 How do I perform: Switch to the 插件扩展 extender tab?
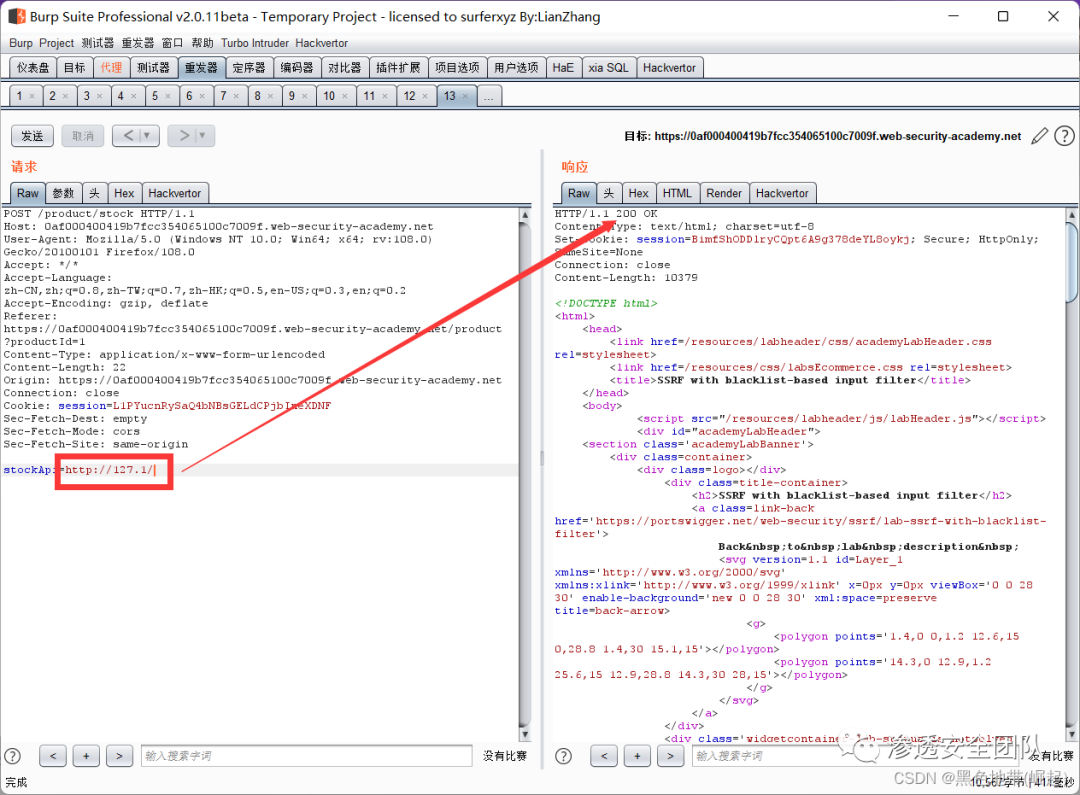pos(398,68)
